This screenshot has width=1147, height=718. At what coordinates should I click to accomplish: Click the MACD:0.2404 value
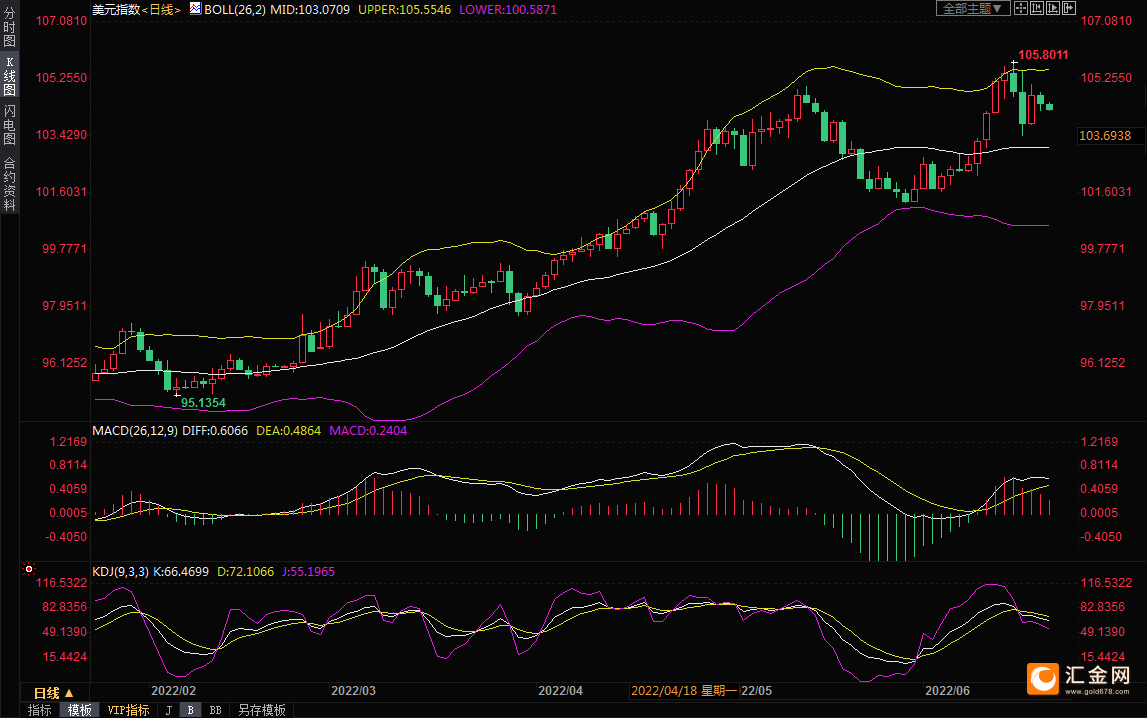point(368,431)
